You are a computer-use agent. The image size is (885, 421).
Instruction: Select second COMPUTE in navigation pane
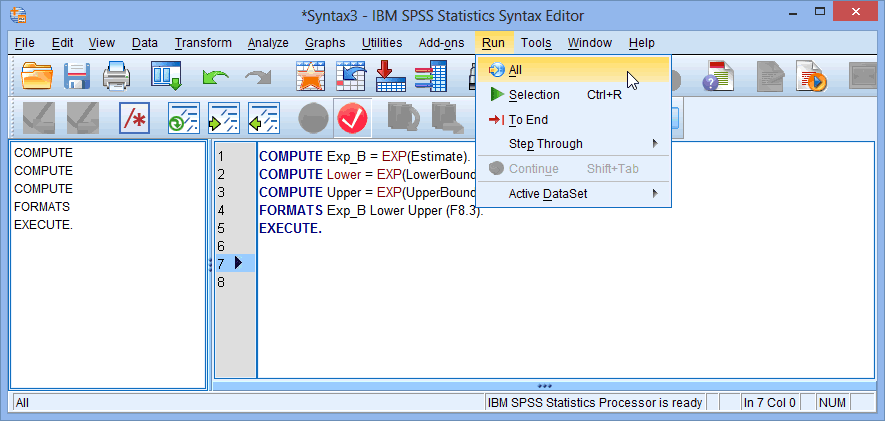[43, 171]
